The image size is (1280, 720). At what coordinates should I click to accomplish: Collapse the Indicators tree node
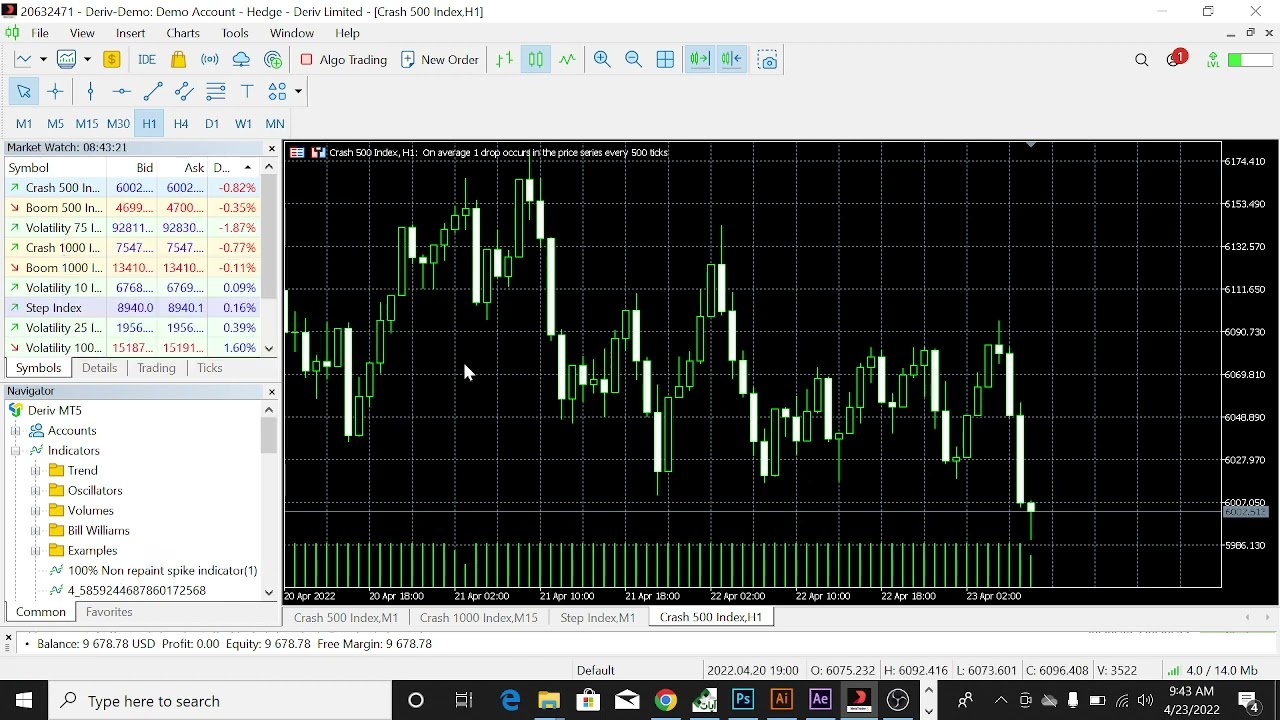pos(16,451)
